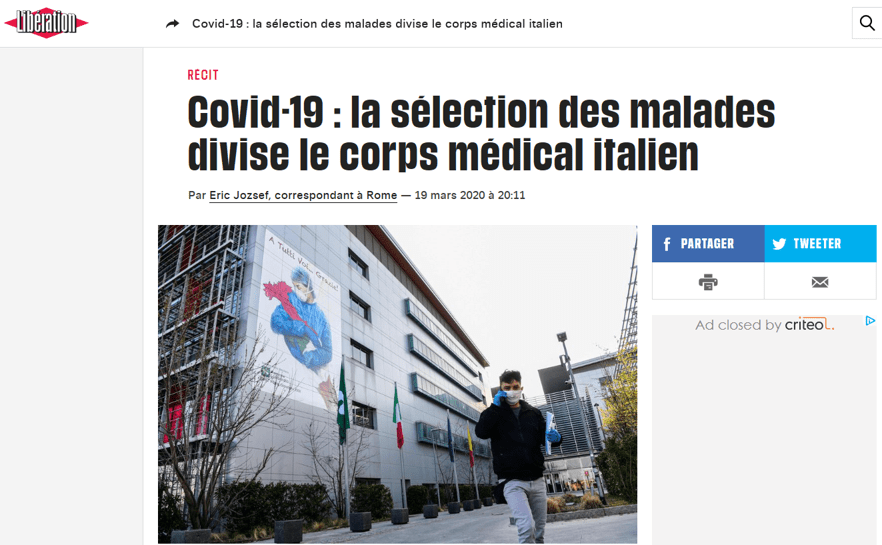The width and height of the screenshot is (882, 545).
Task: Click the TWEETER button label
Action: click(x=817, y=244)
